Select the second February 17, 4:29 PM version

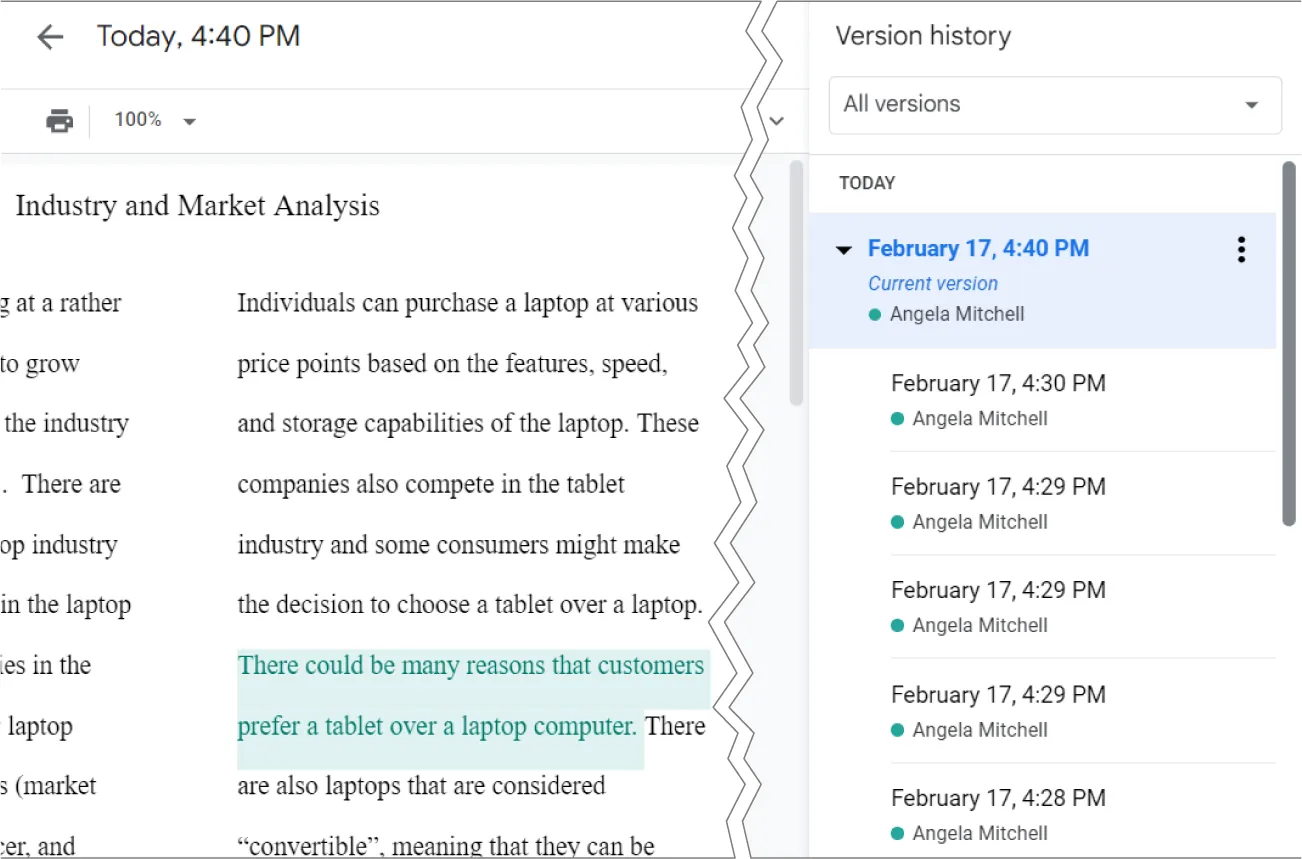pos(997,590)
